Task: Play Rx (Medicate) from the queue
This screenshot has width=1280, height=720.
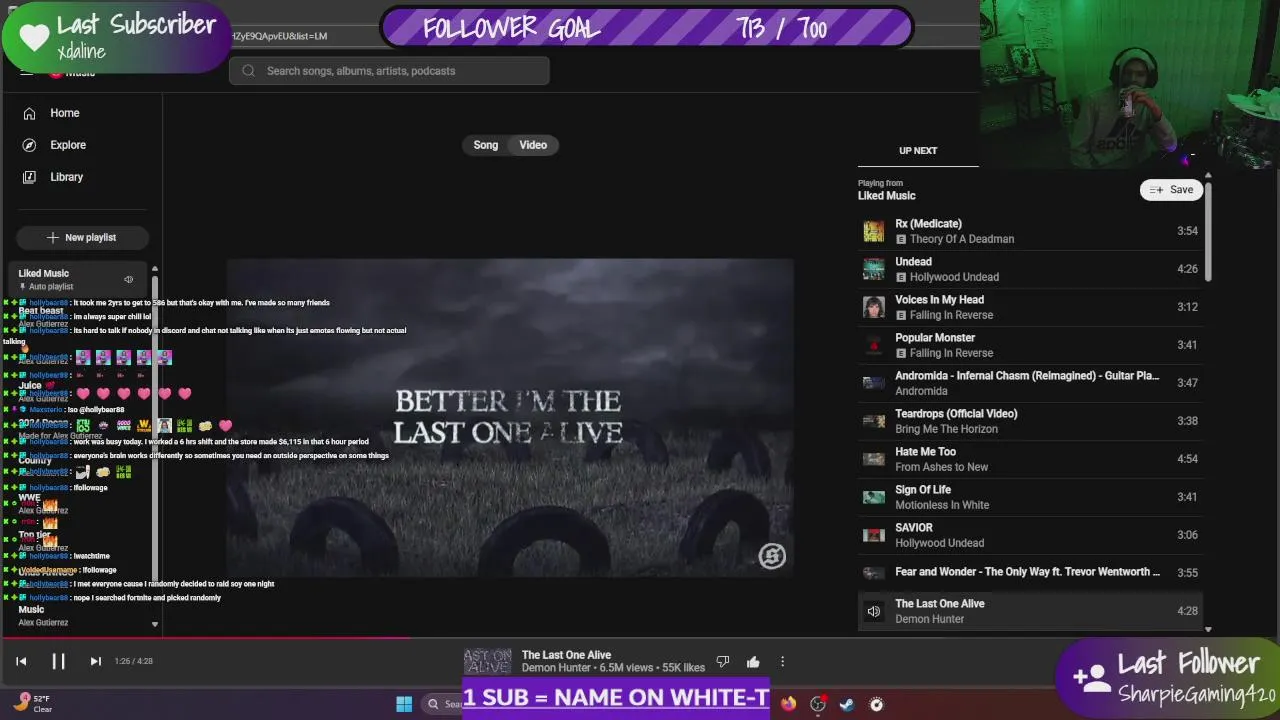Action: tap(1030, 231)
